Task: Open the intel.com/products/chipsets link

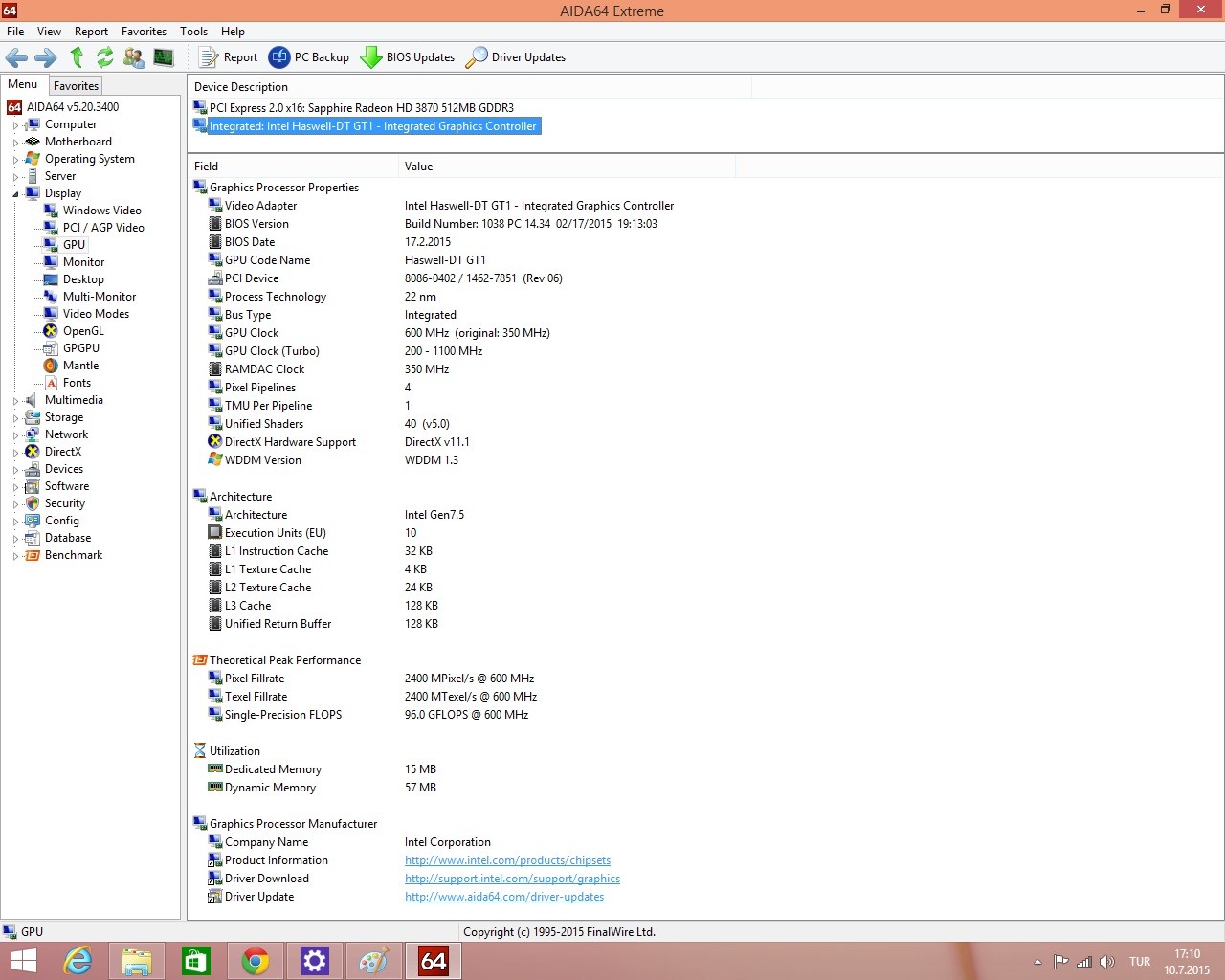Action: point(507,860)
